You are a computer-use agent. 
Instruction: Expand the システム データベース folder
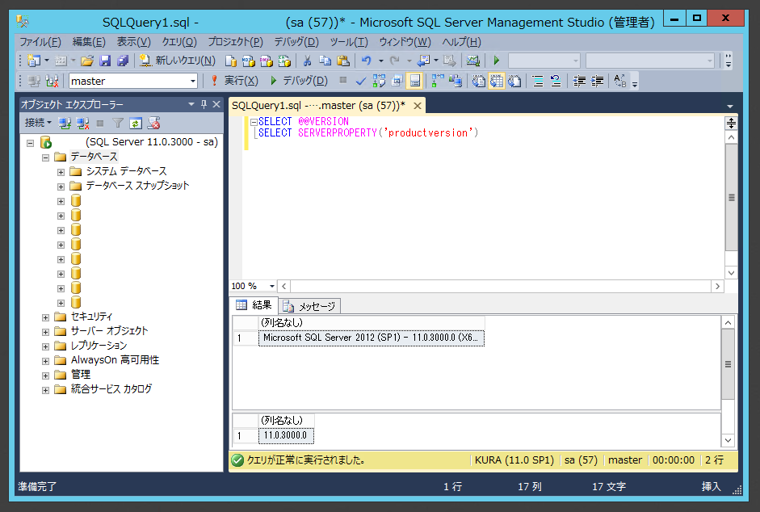point(61,172)
